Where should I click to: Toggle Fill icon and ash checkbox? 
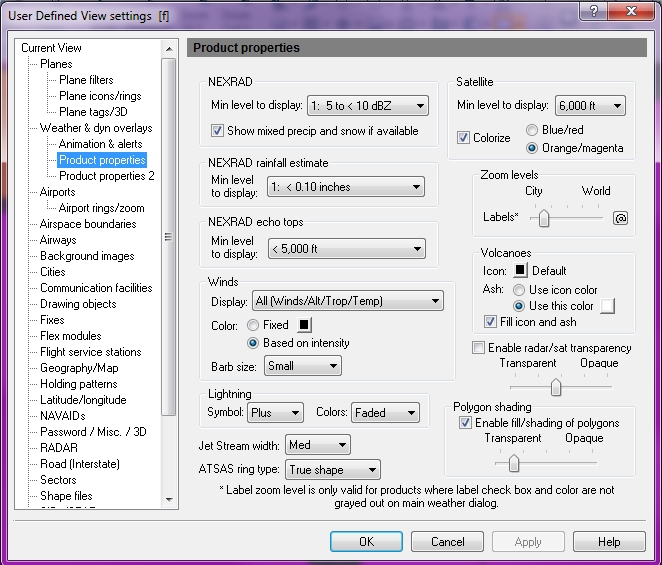click(490, 322)
